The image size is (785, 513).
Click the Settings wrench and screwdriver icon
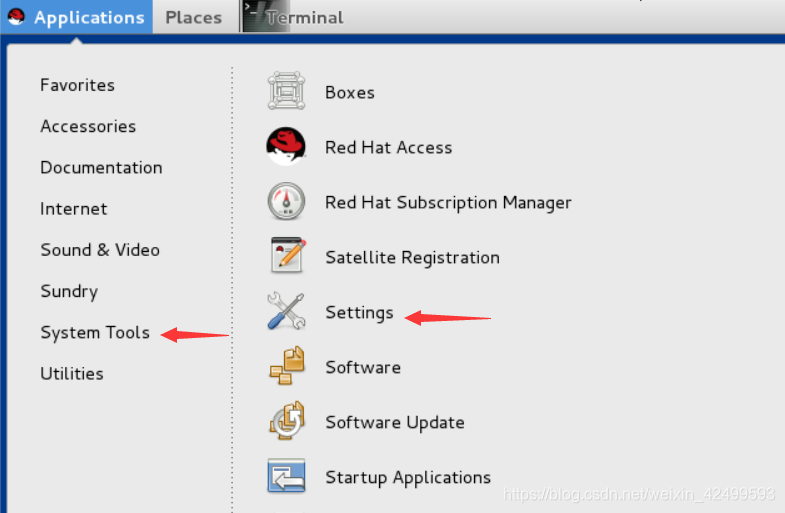pyautogui.click(x=286, y=311)
